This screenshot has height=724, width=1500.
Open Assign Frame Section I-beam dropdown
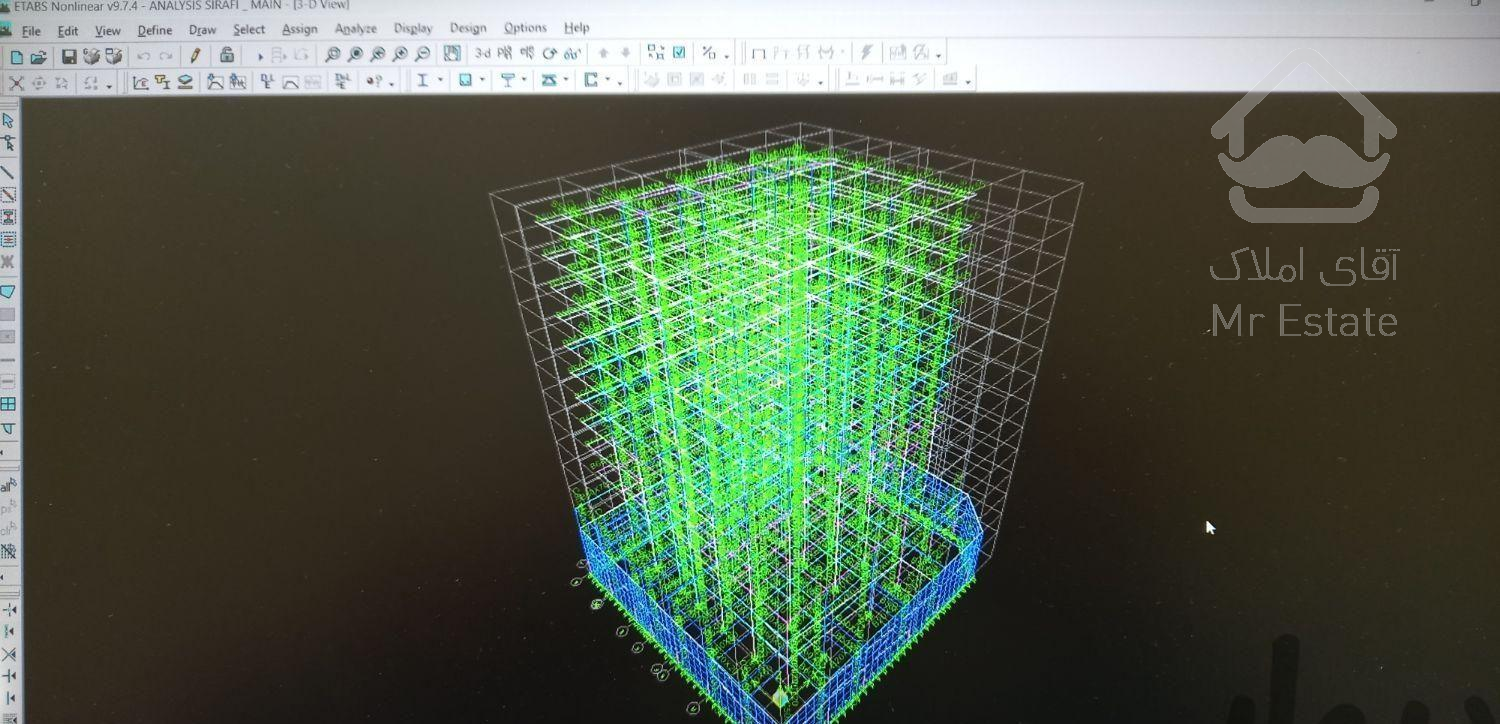[x=440, y=81]
